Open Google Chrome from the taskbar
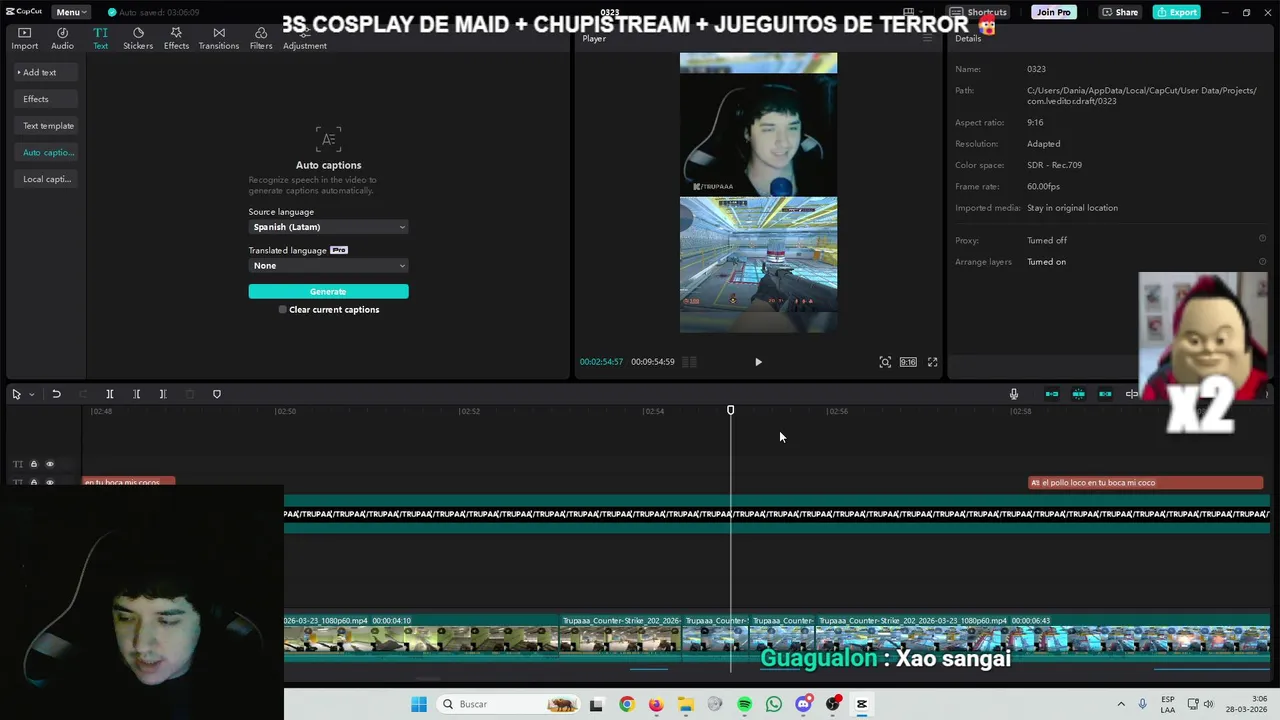This screenshot has height=720, width=1280. point(626,704)
